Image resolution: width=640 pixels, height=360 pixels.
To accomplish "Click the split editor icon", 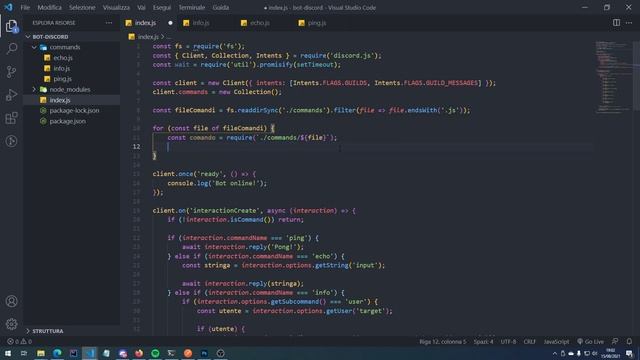I will (616, 23).
